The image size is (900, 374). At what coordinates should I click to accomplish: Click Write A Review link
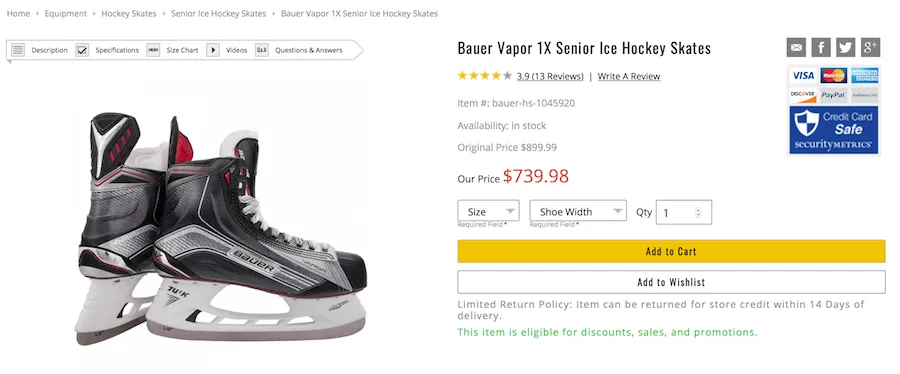[629, 76]
